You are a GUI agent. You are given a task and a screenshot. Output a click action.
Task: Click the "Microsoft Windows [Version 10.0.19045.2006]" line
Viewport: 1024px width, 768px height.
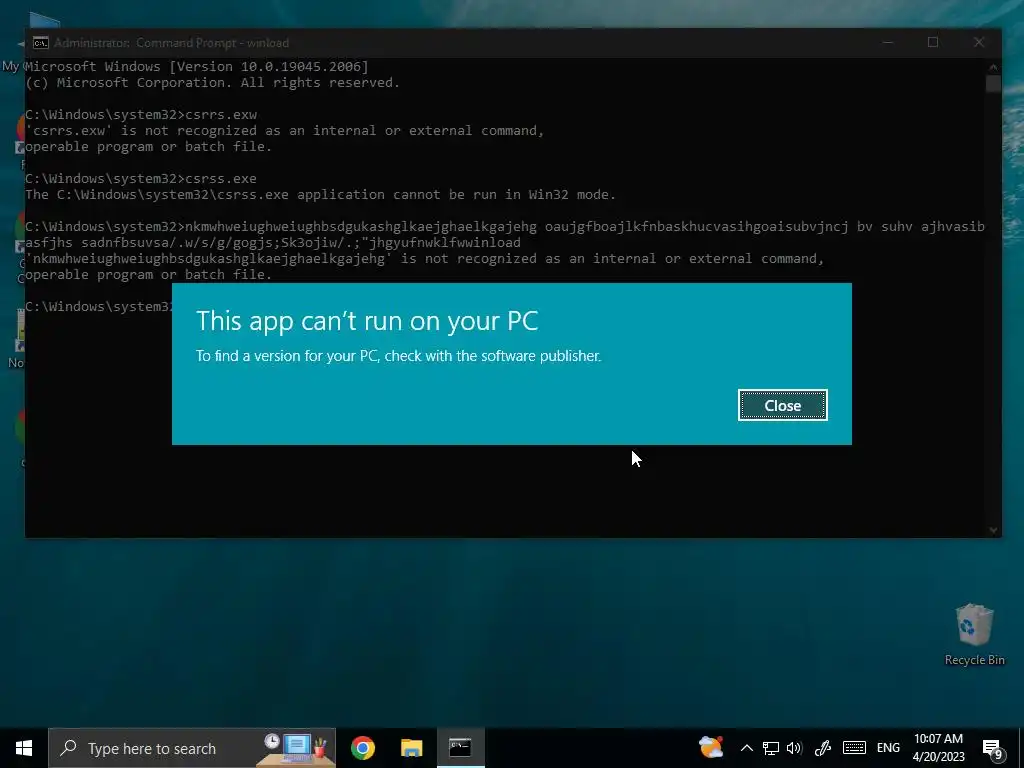coord(197,67)
